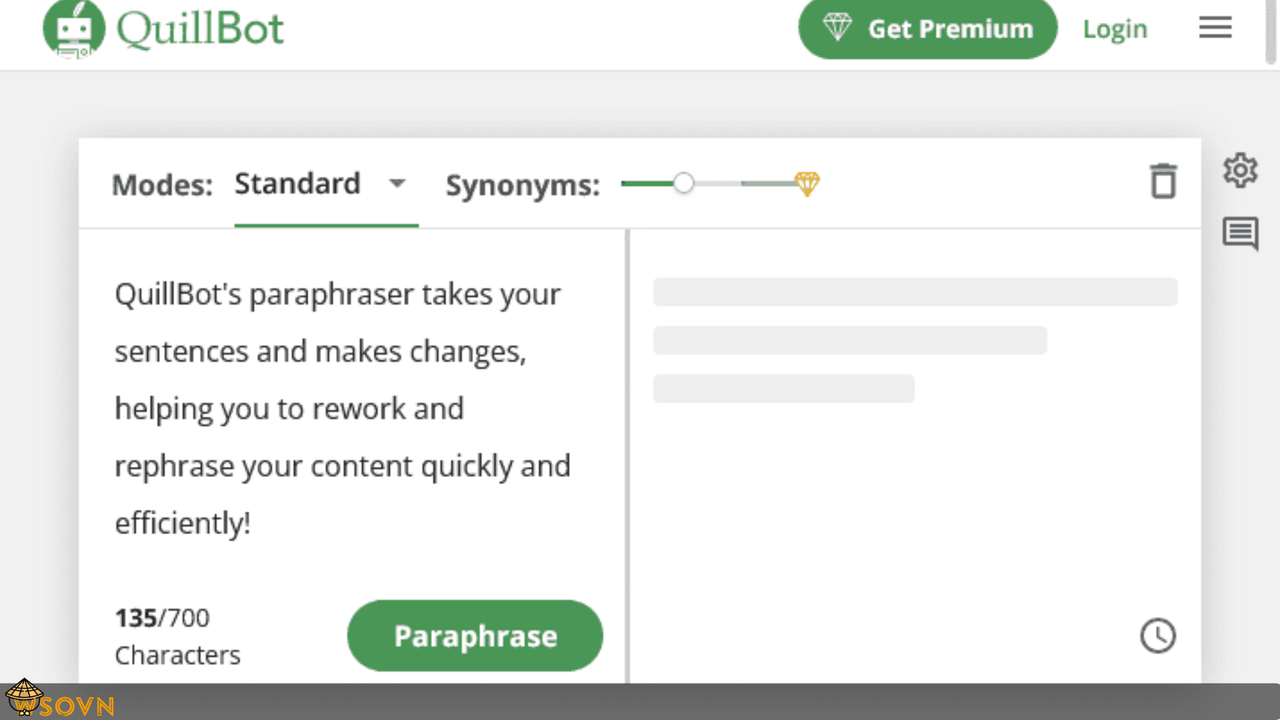Image resolution: width=1280 pixels, height=720 pixels.
Task: Open the feedback comment icon
Action: 1240,235
